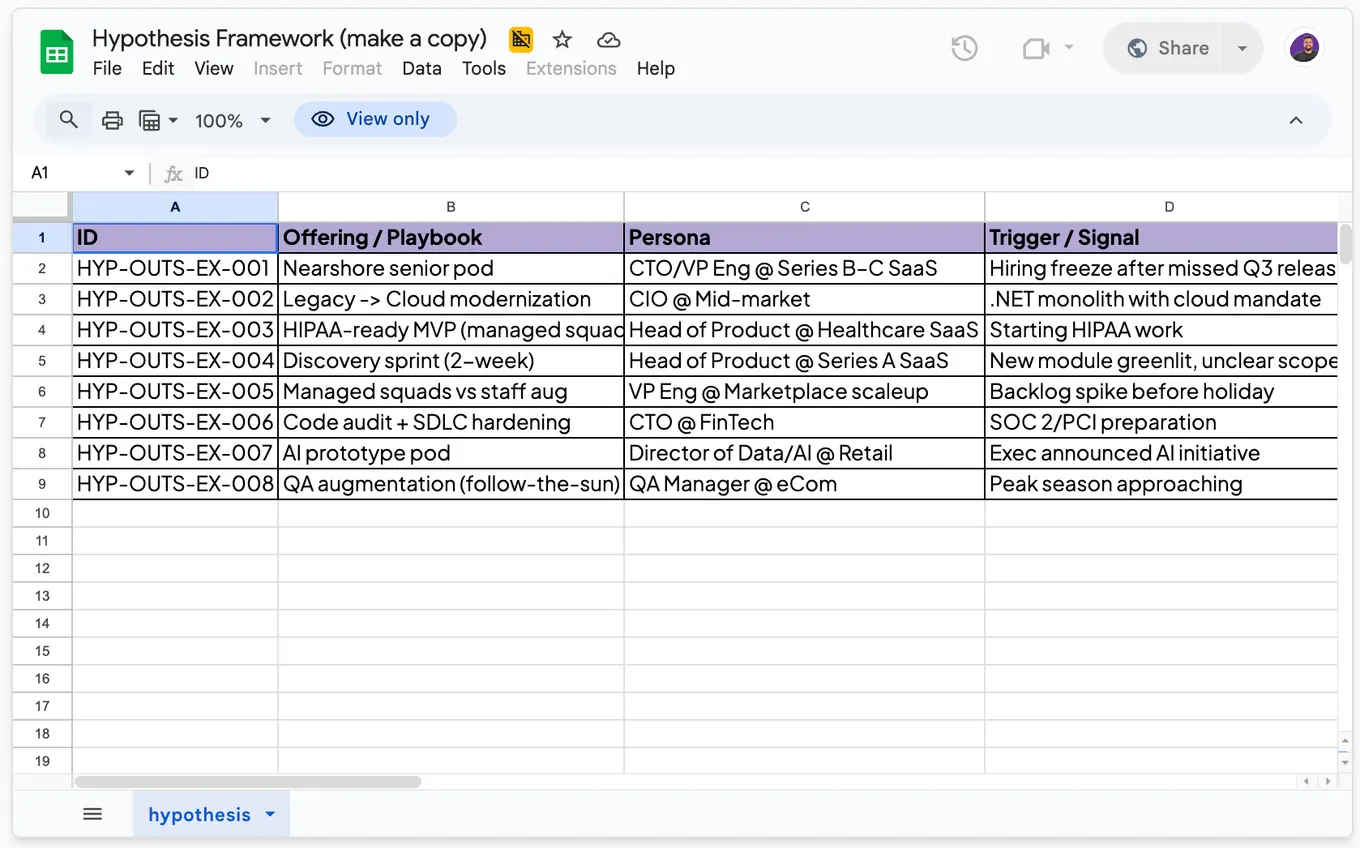This screenshot has height=848, width=1360.
Task: Open the Help menu
Action: pyautogui.click(x=656, y=68)
